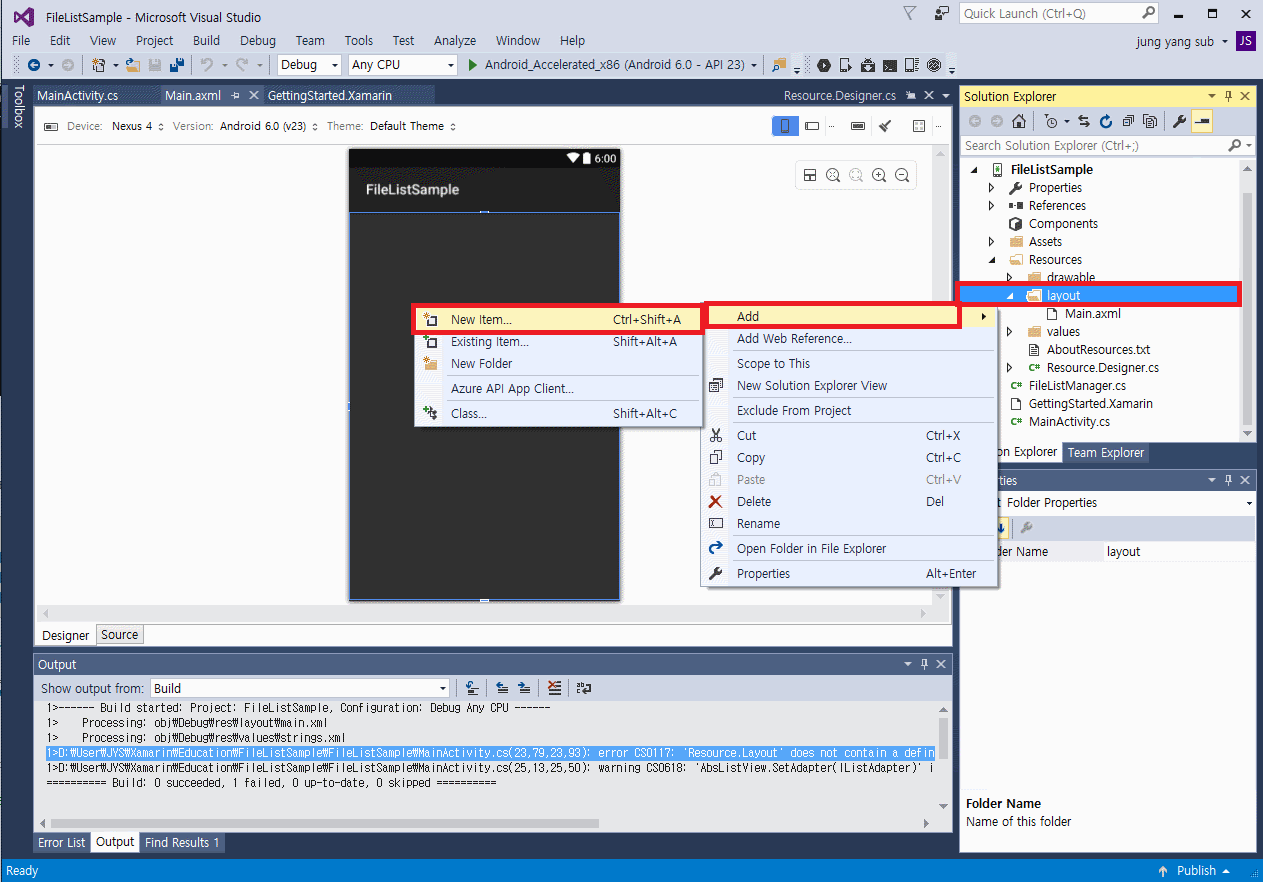Change the Nexus 4 device selector

pyautogui.click(x=137, y=126)
